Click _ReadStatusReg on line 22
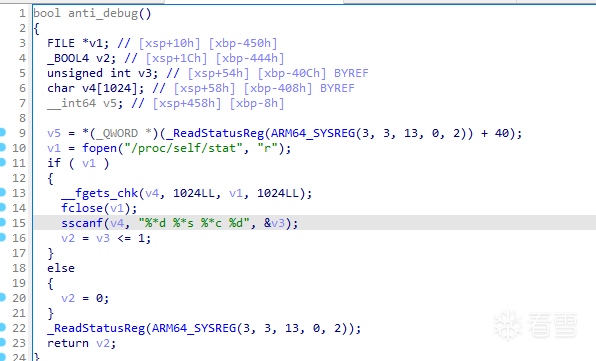Viewport: 596px width, 361px height. pos(96,328)
